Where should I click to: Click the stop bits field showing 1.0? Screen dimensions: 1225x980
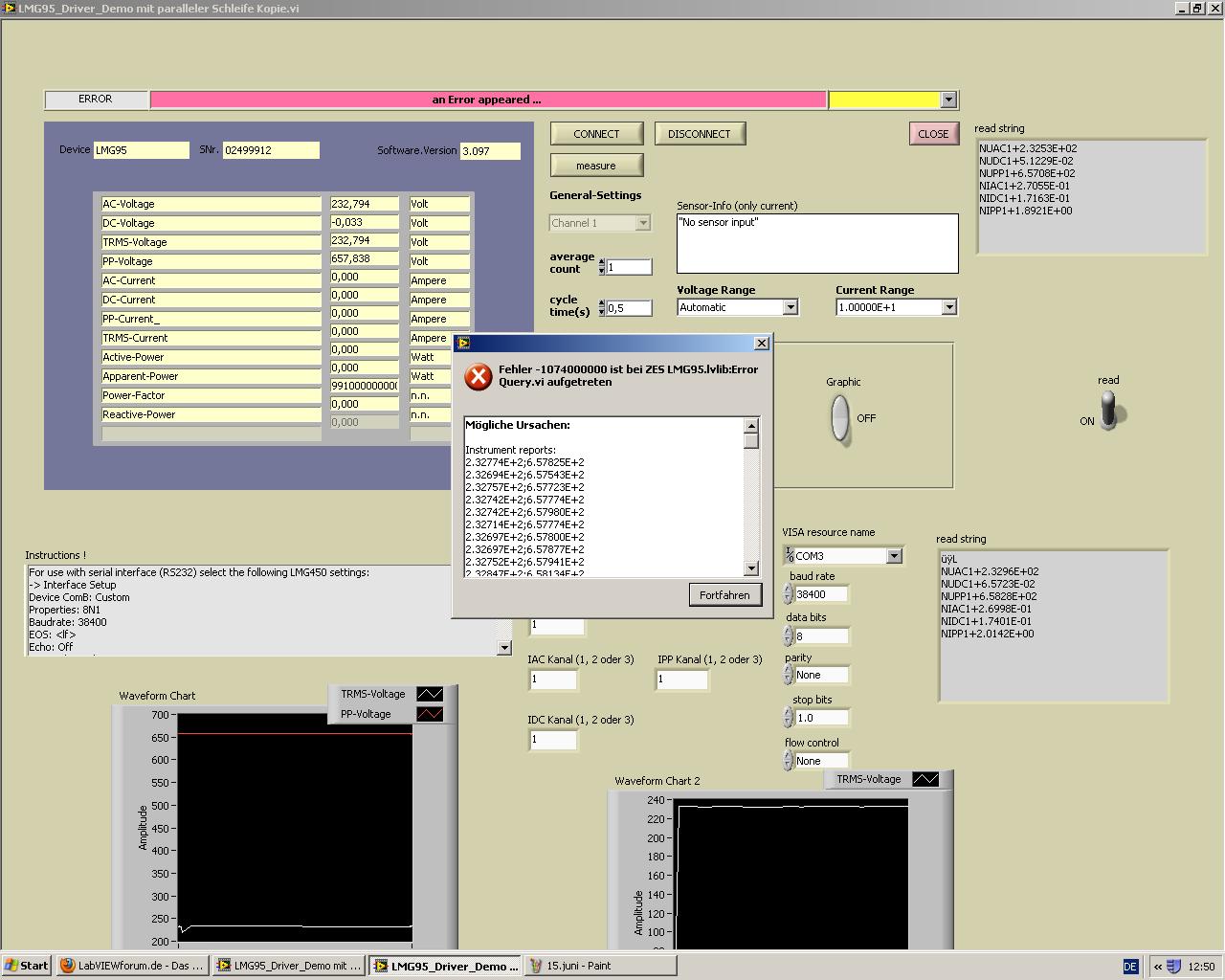[821, 717]
